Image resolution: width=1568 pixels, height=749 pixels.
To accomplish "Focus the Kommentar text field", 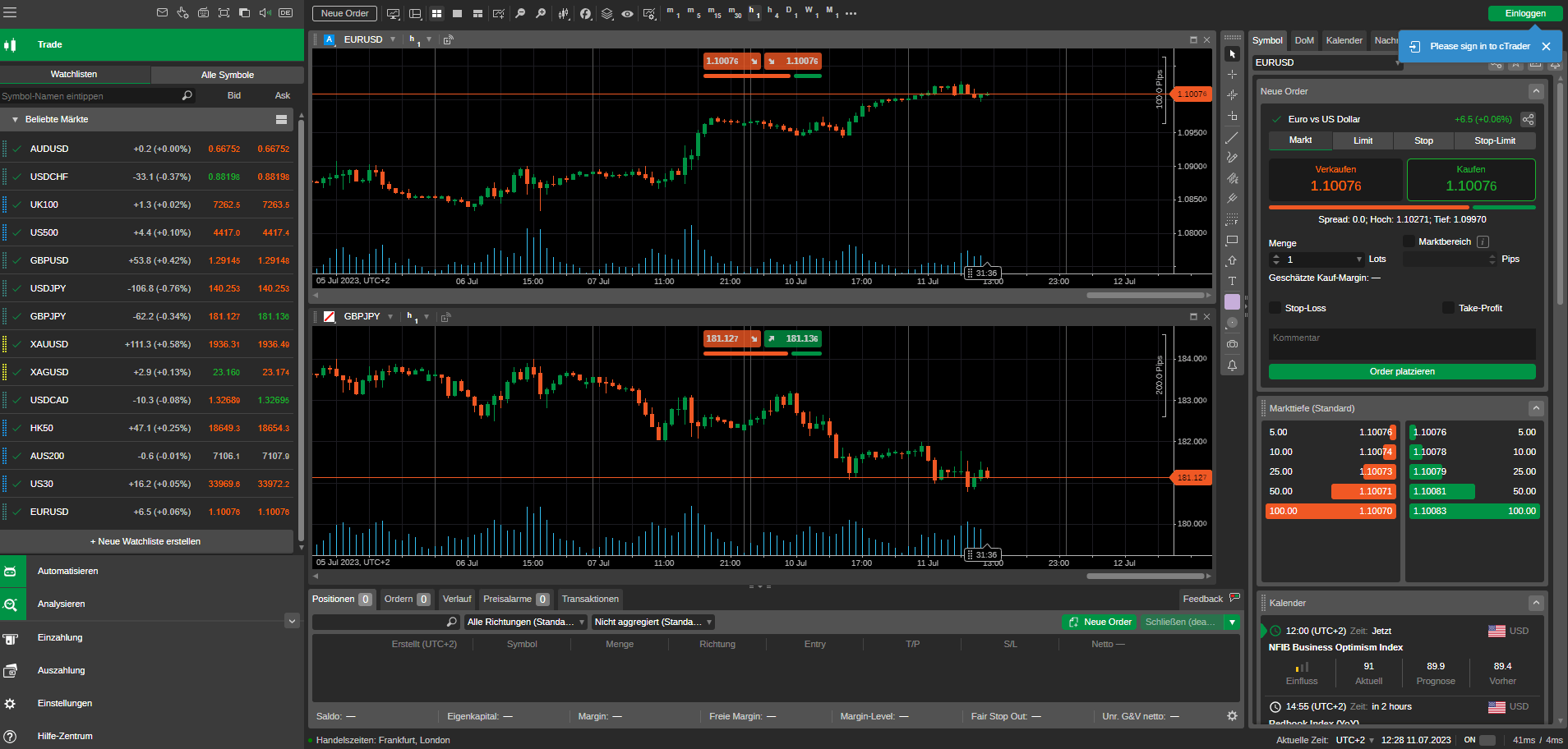I will point(1402,344).
